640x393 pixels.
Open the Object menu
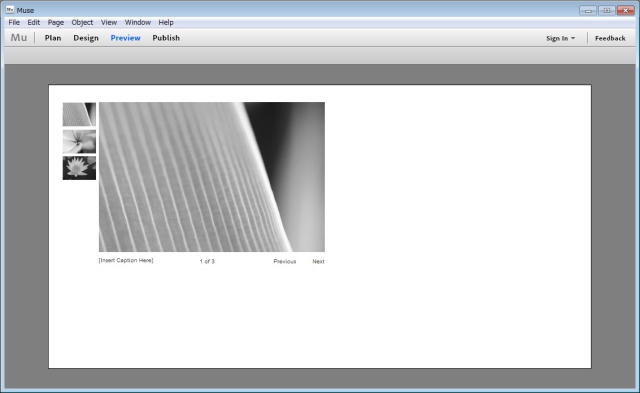82,22
